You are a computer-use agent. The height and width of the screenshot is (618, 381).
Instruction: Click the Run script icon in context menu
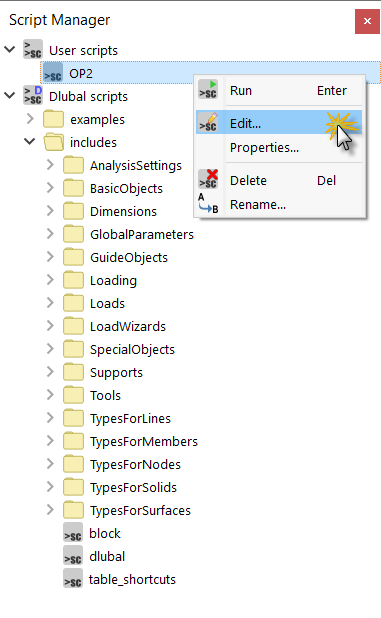tap(208, 89)
